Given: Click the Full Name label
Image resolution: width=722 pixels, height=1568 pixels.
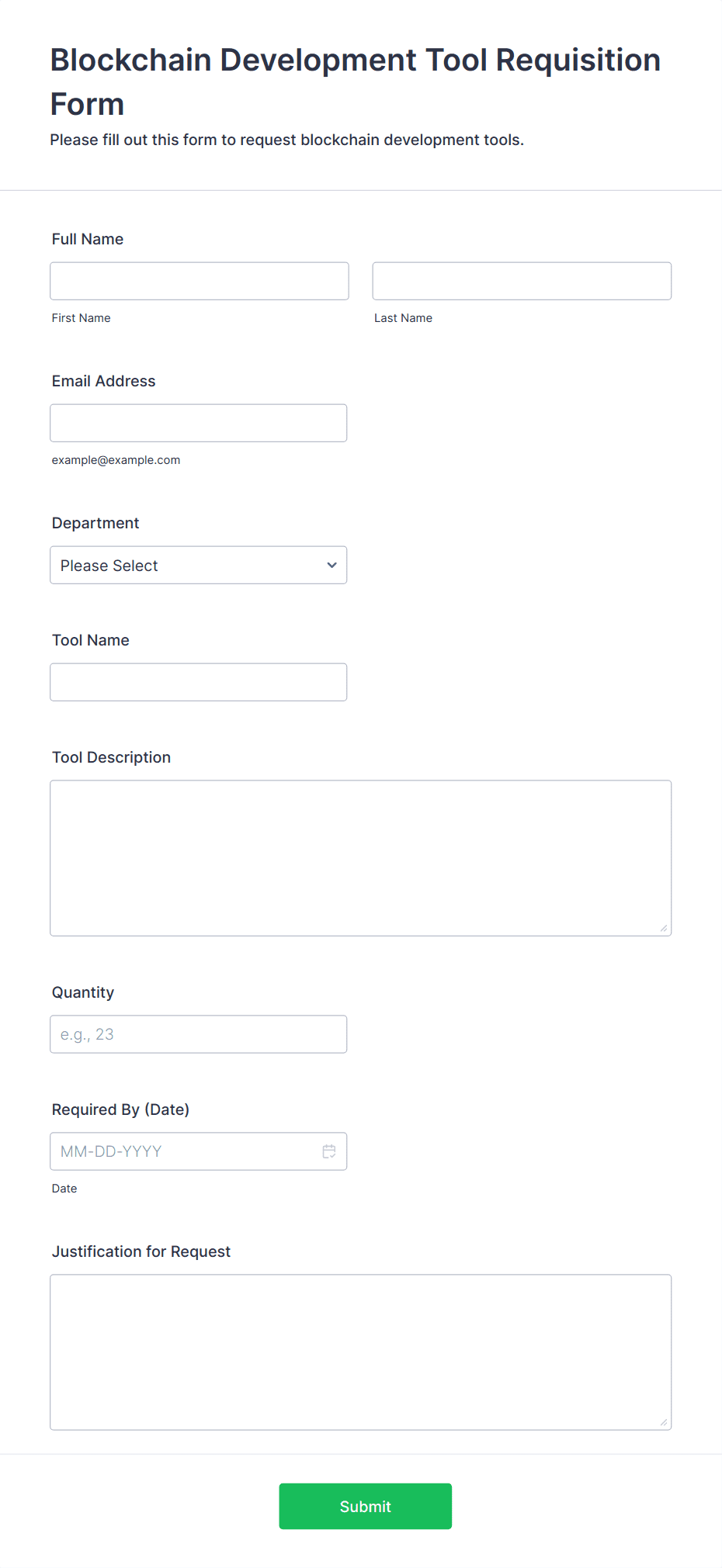Looking at the screenshot, I should (88, 239).
